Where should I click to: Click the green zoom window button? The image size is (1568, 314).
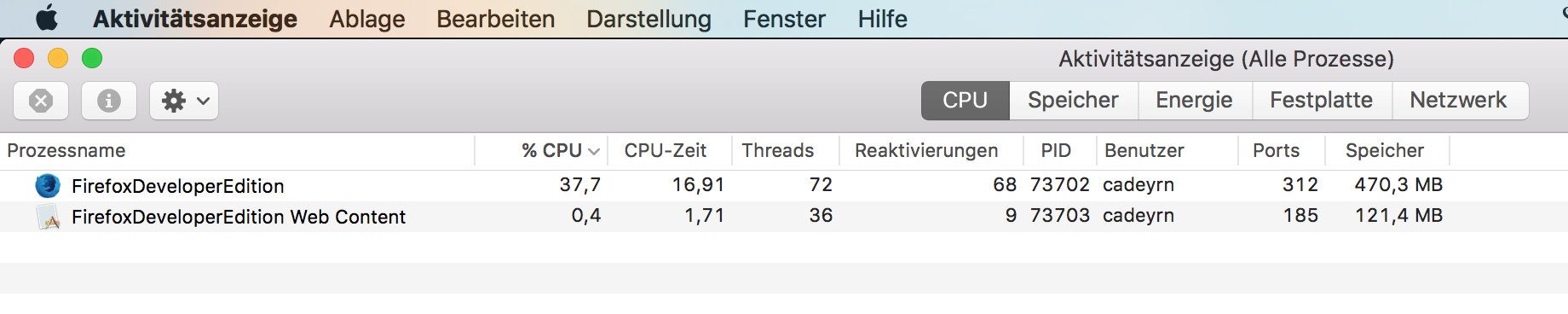[92, 58]
